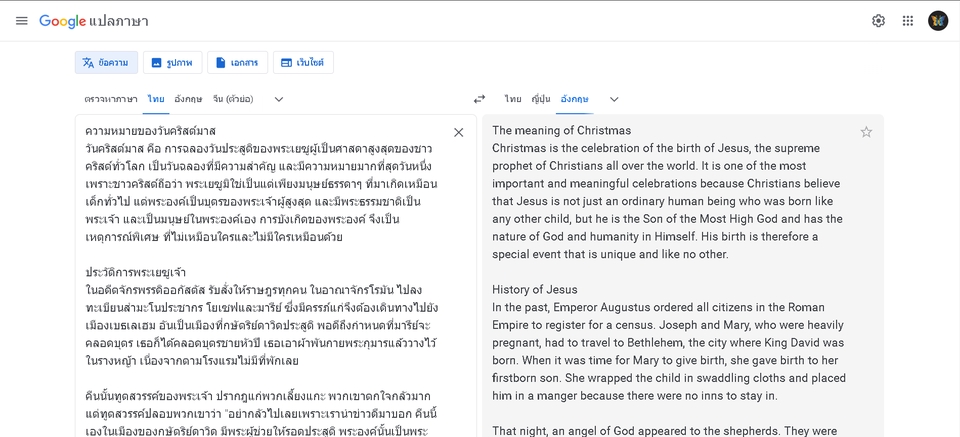The image size is (960, 437).
Task: Click the ความหมายของวันคริสต์มาส source line
Action: point(151,131)
